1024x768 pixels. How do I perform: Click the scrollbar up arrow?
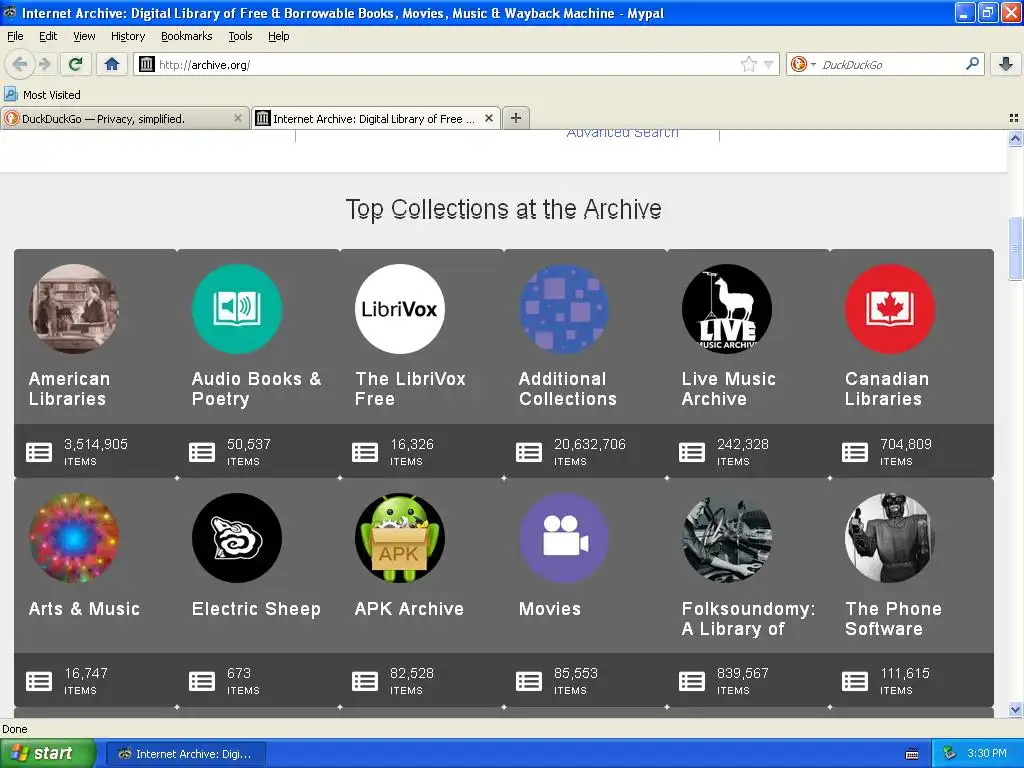tap(1015, 138)
